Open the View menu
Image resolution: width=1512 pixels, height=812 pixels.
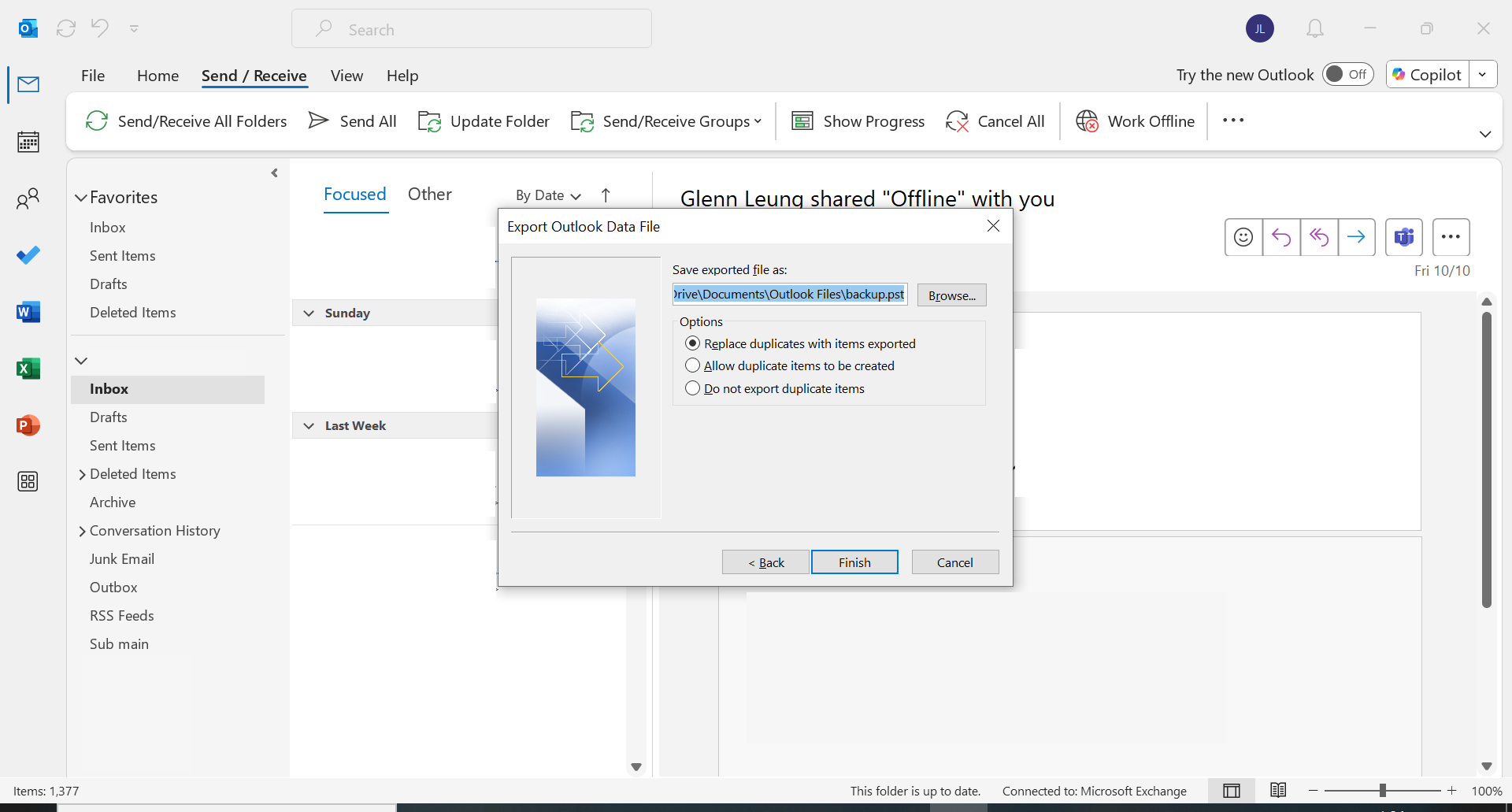pos(346,76)
